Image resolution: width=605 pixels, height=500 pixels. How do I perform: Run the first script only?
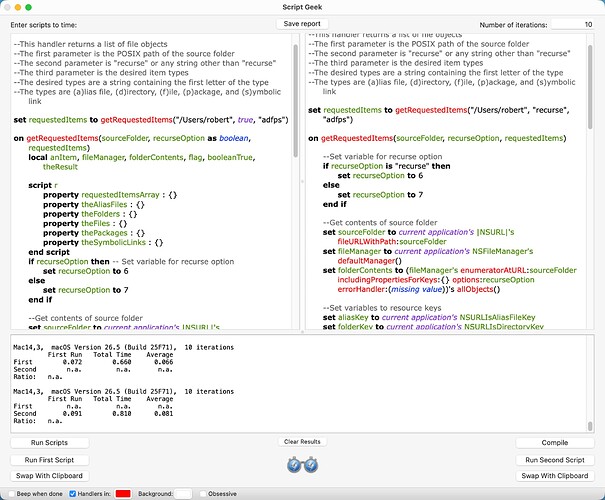click(x=49, y=460)
